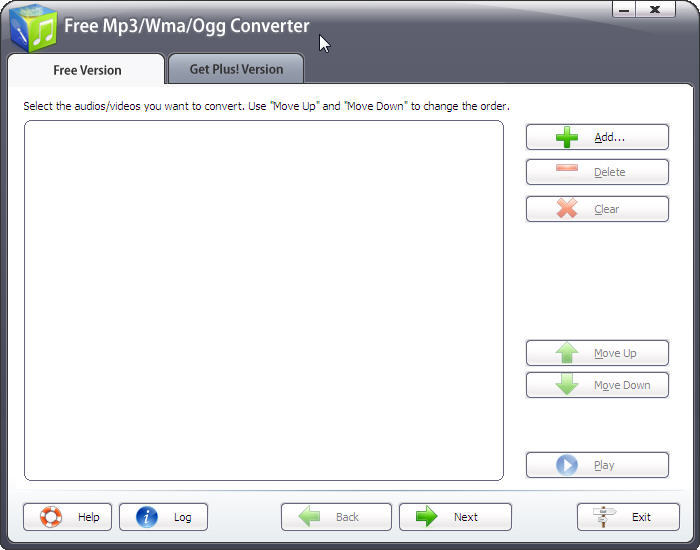
Task: Click the Delete button
Action: [597, 172]
